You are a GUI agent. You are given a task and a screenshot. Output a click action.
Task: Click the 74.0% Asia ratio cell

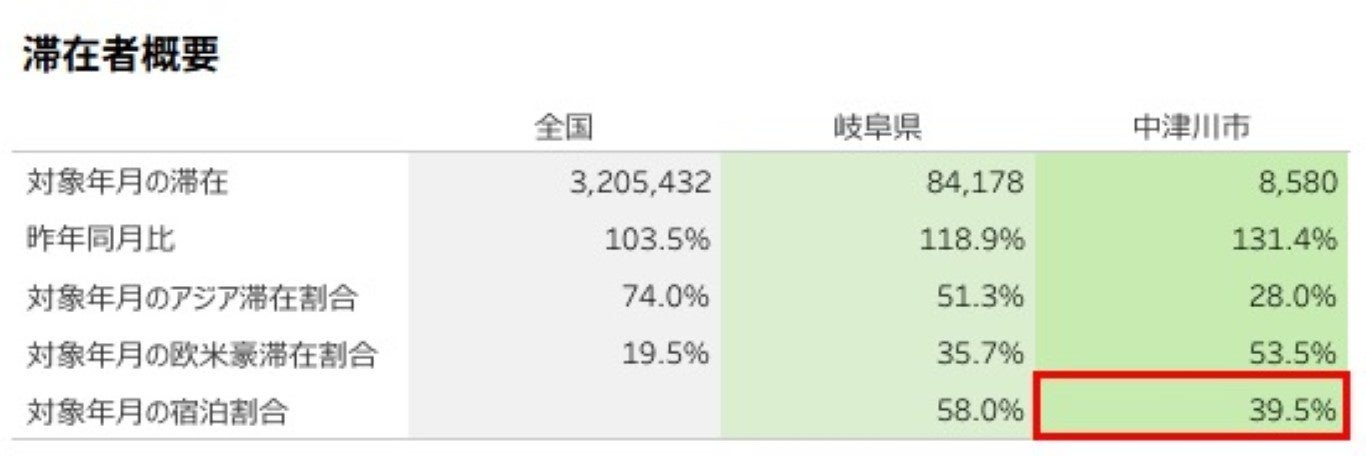click(667, 297)
